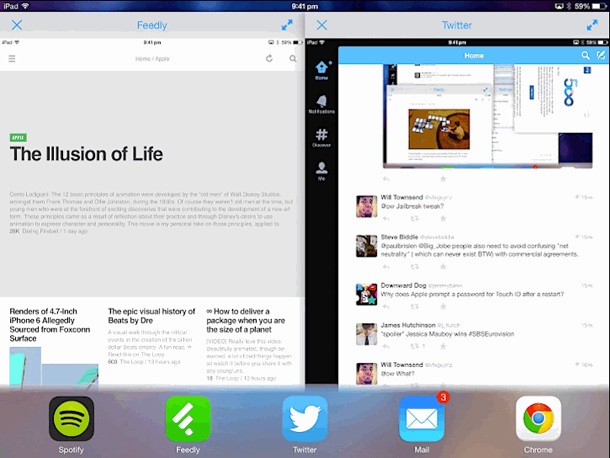Close the Feedly window pane
This screenshot has width=610, height=458.
[x=16, y=24]
